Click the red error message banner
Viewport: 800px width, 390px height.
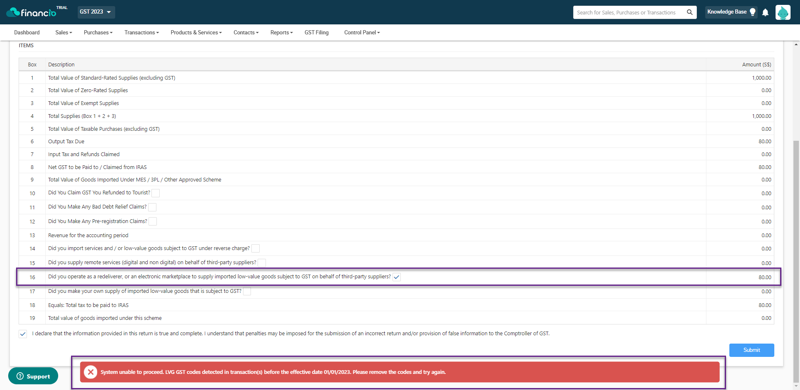[399, 372]
